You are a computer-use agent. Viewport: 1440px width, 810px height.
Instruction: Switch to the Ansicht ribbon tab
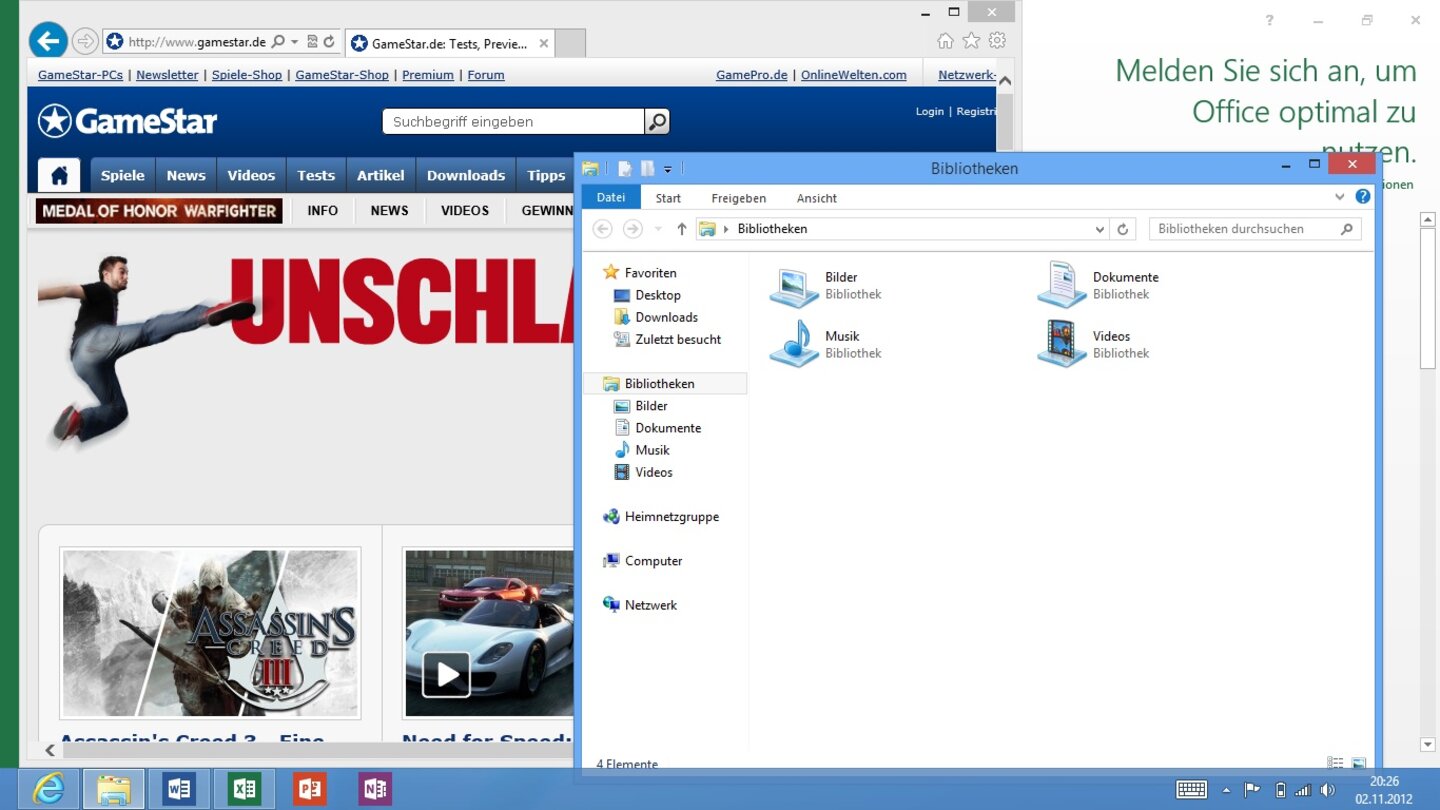[x=817, y=198]
